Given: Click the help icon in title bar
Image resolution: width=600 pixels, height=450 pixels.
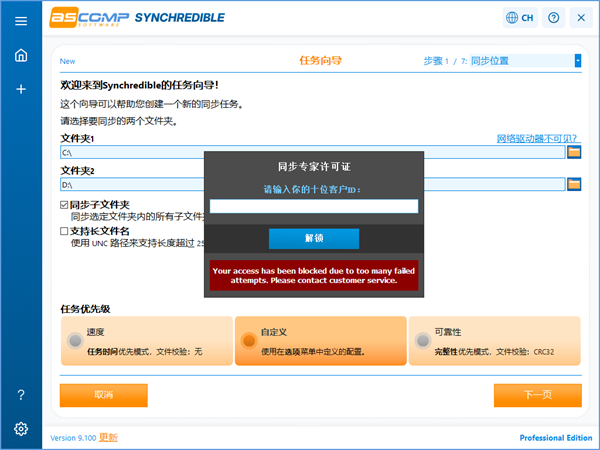Looking at the screenshot, I should click(554, 18).
